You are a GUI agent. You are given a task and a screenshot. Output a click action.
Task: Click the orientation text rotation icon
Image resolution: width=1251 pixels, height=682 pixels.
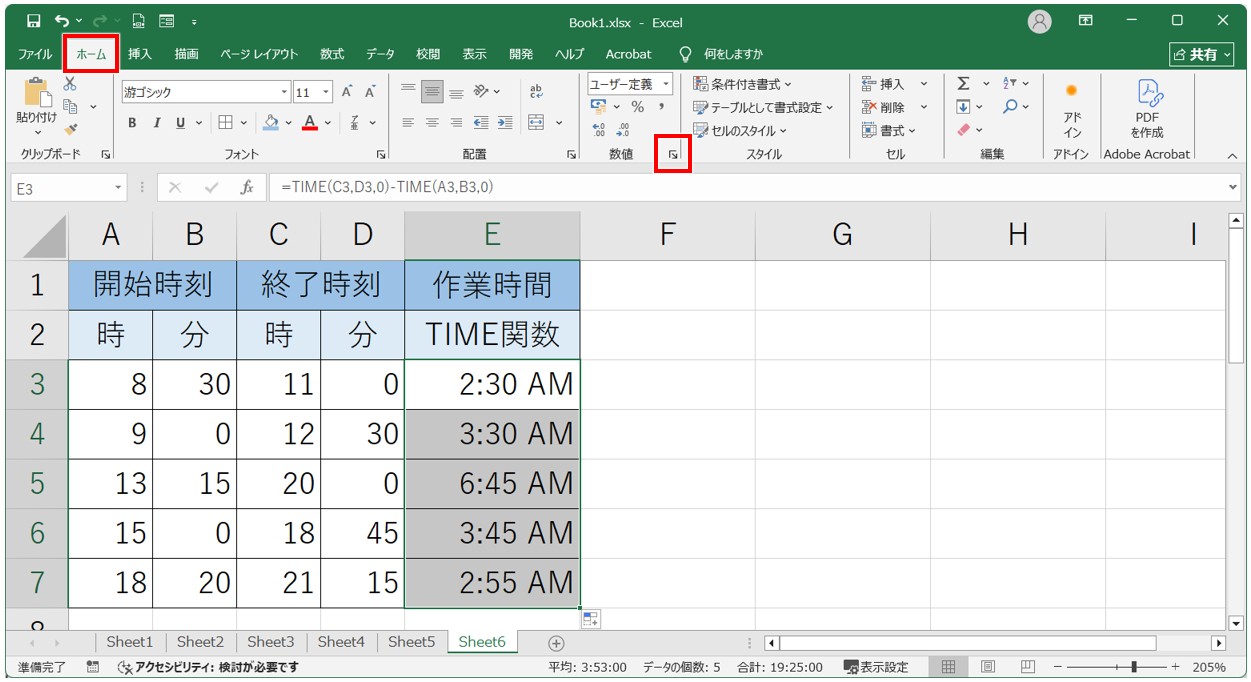click(482, 92)
